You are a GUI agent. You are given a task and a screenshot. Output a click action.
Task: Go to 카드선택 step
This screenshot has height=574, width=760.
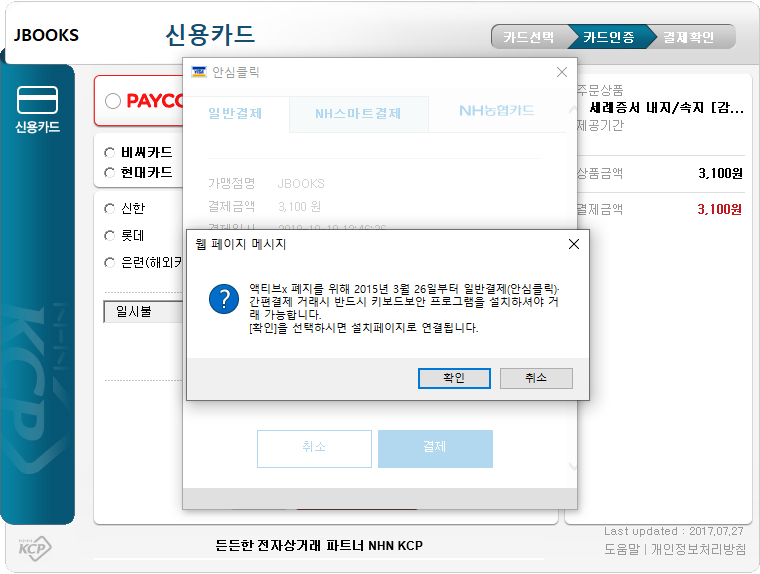(528, 37)
